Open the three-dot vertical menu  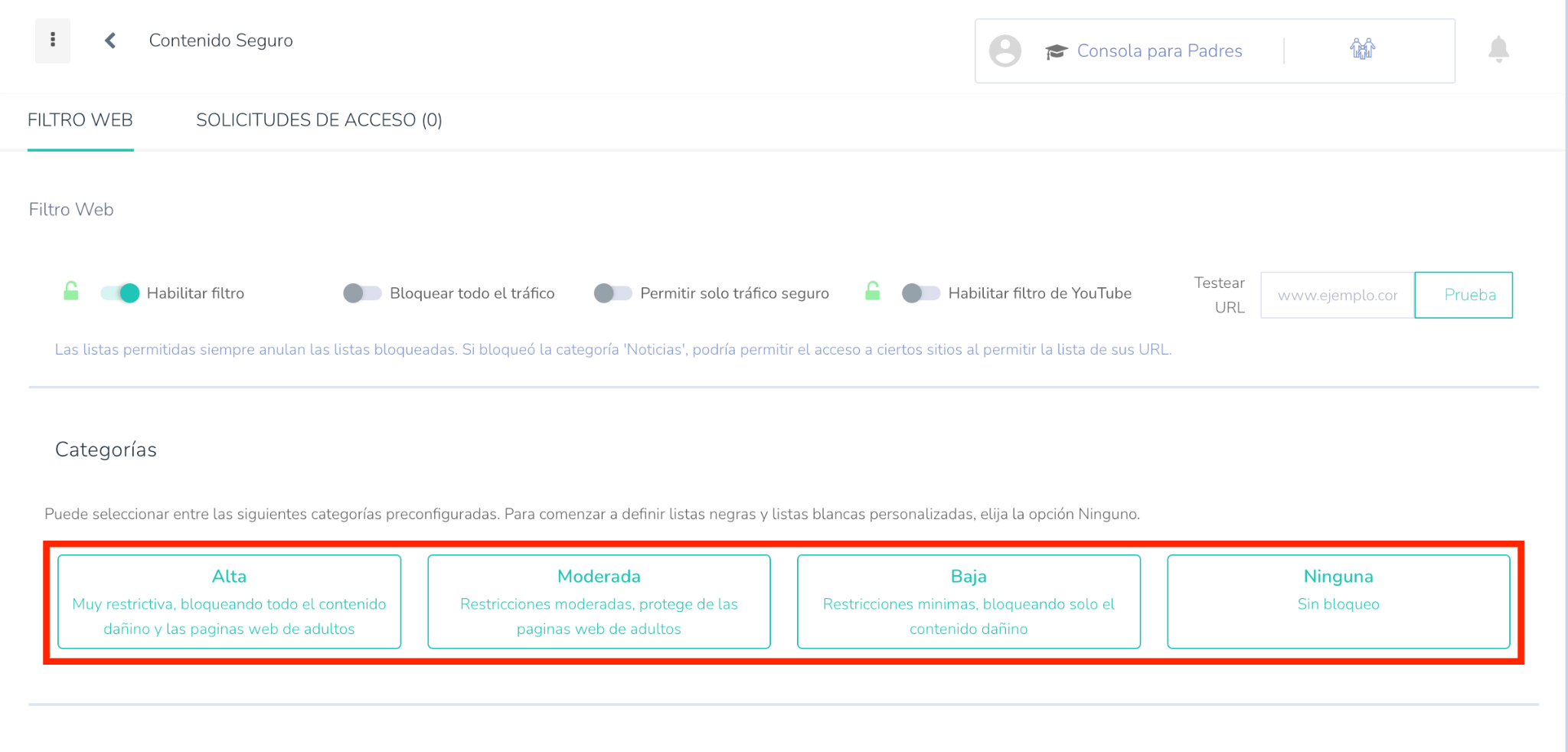pos(52,41)
